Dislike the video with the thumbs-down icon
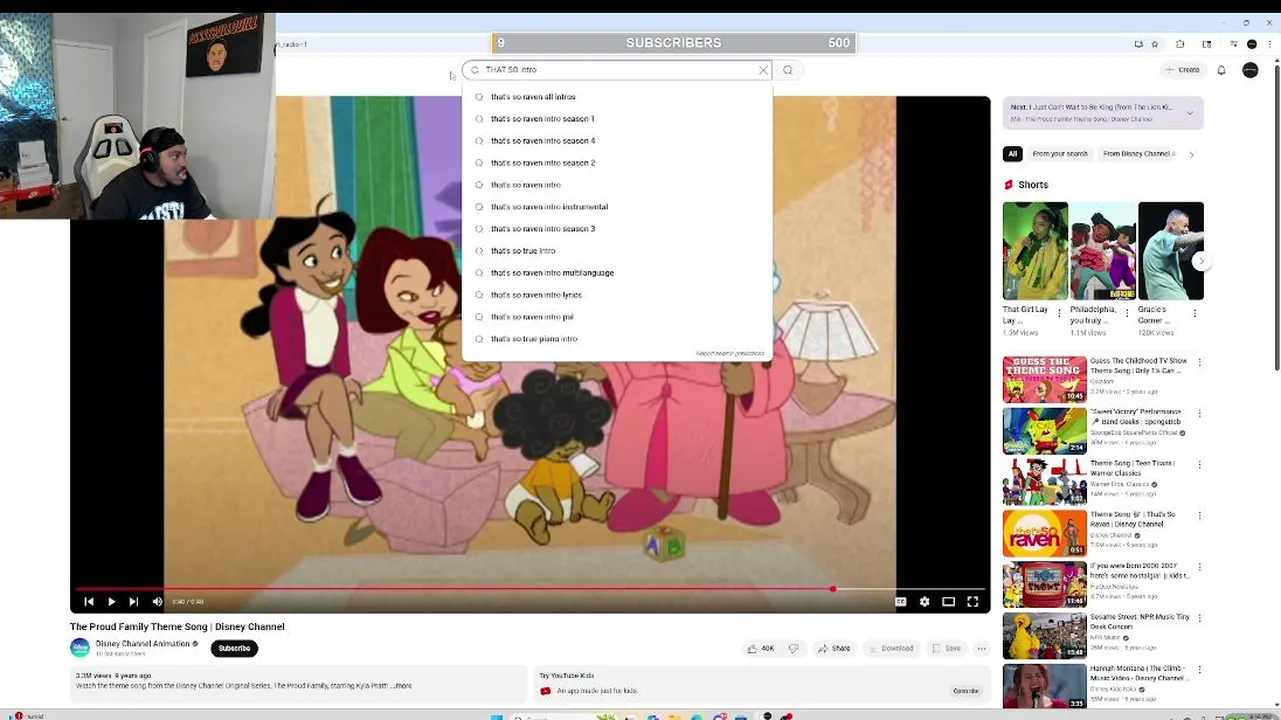The width and height of the screenshot is (1281, 720). (x=793, y=648)
